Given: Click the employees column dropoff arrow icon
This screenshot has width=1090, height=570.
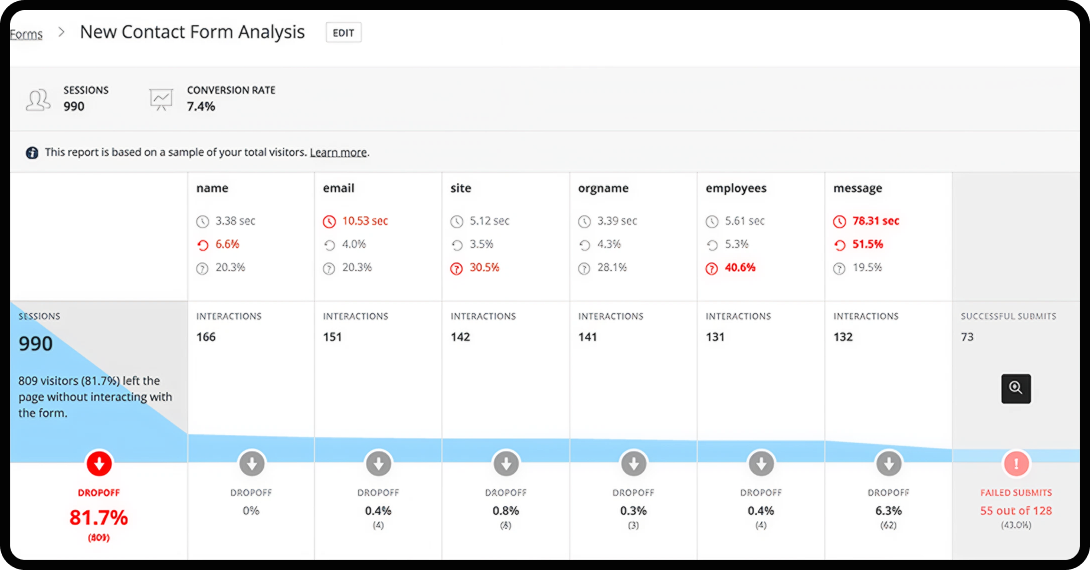Looking at the screenshot, I should pyautogui.click(x=761, y=463).
